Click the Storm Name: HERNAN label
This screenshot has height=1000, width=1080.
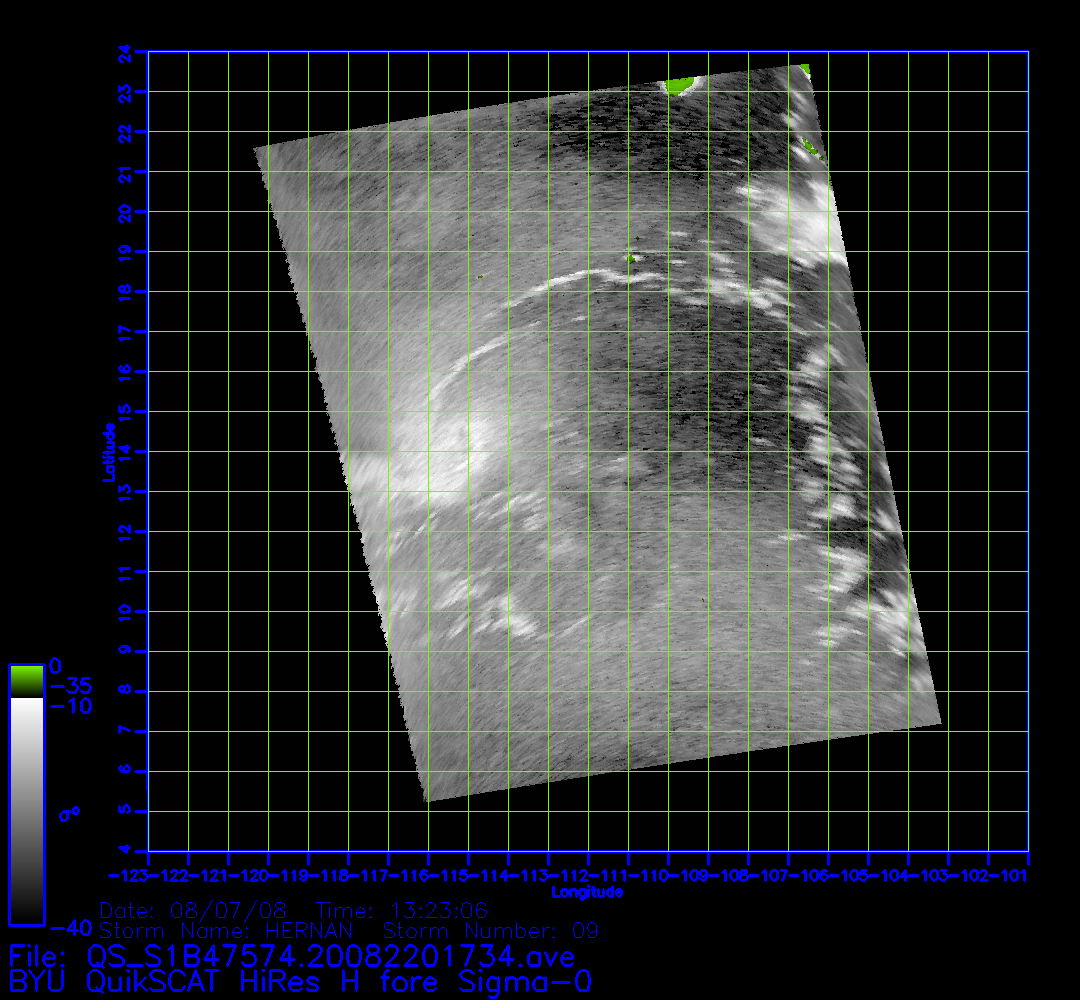(x=226, y=932)
